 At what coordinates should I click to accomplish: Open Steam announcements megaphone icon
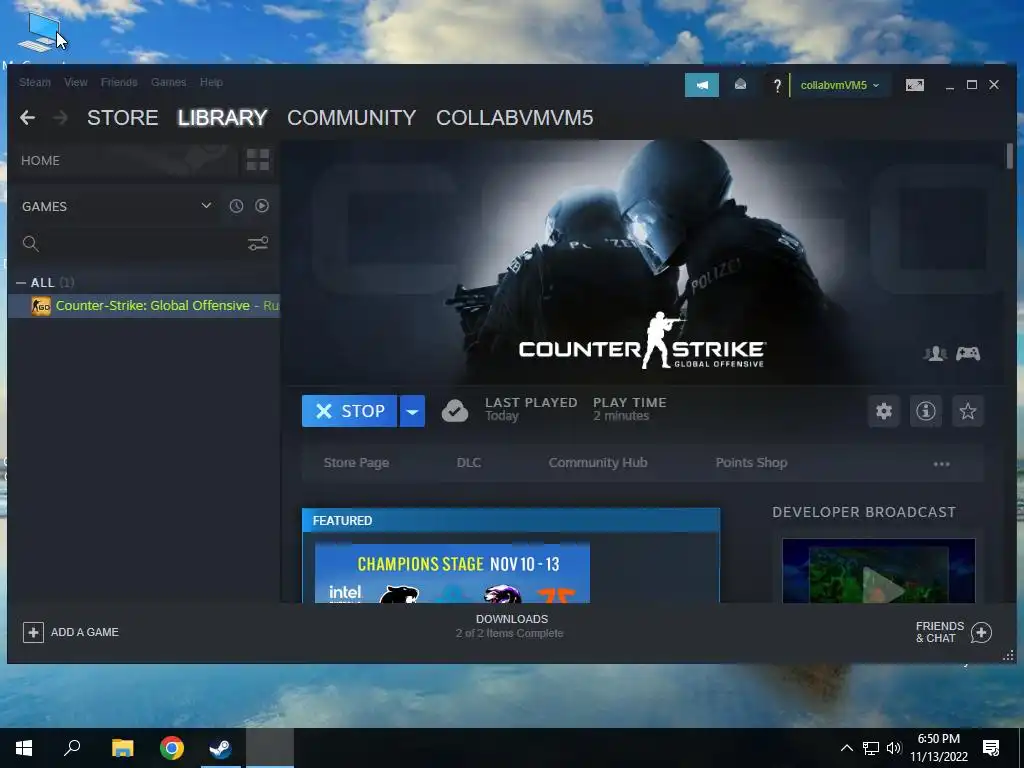(701, 85)
